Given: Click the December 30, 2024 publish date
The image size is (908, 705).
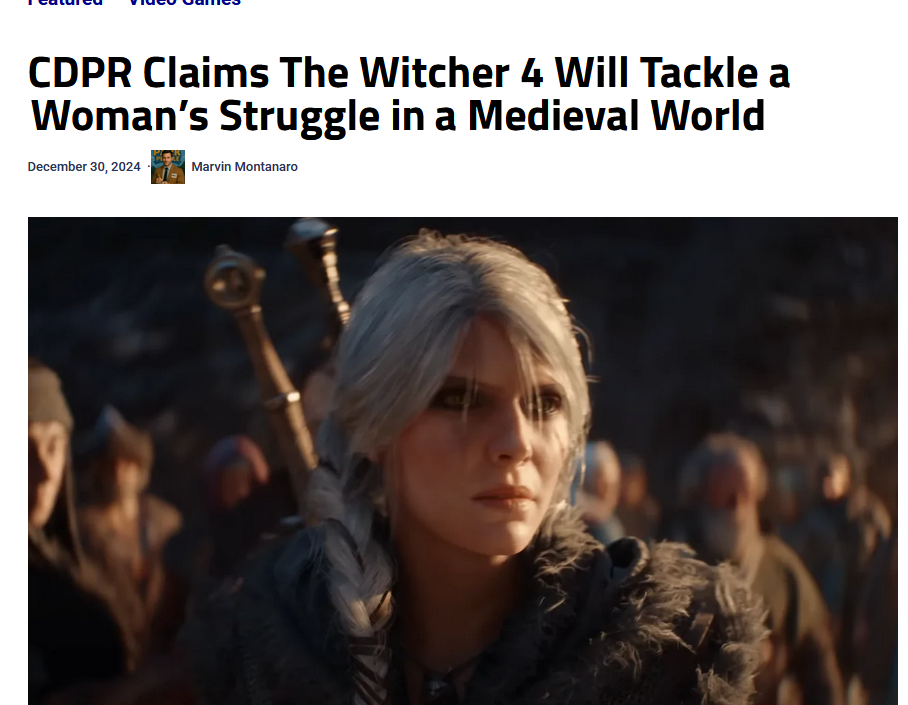Looking at the screenshot, I should click(84, 167).
